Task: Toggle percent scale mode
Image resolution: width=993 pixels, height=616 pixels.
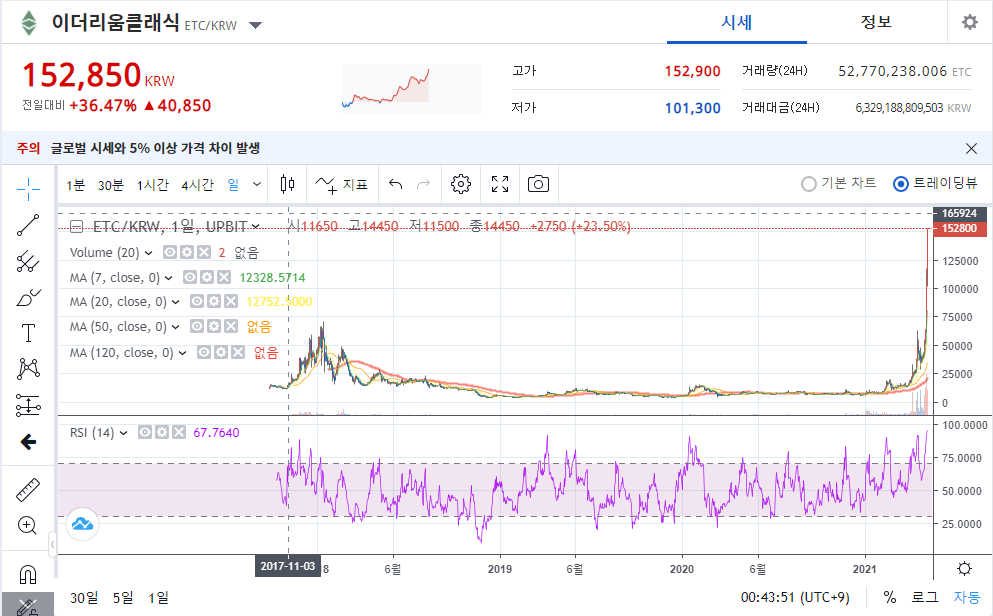Action: [890, 597]
